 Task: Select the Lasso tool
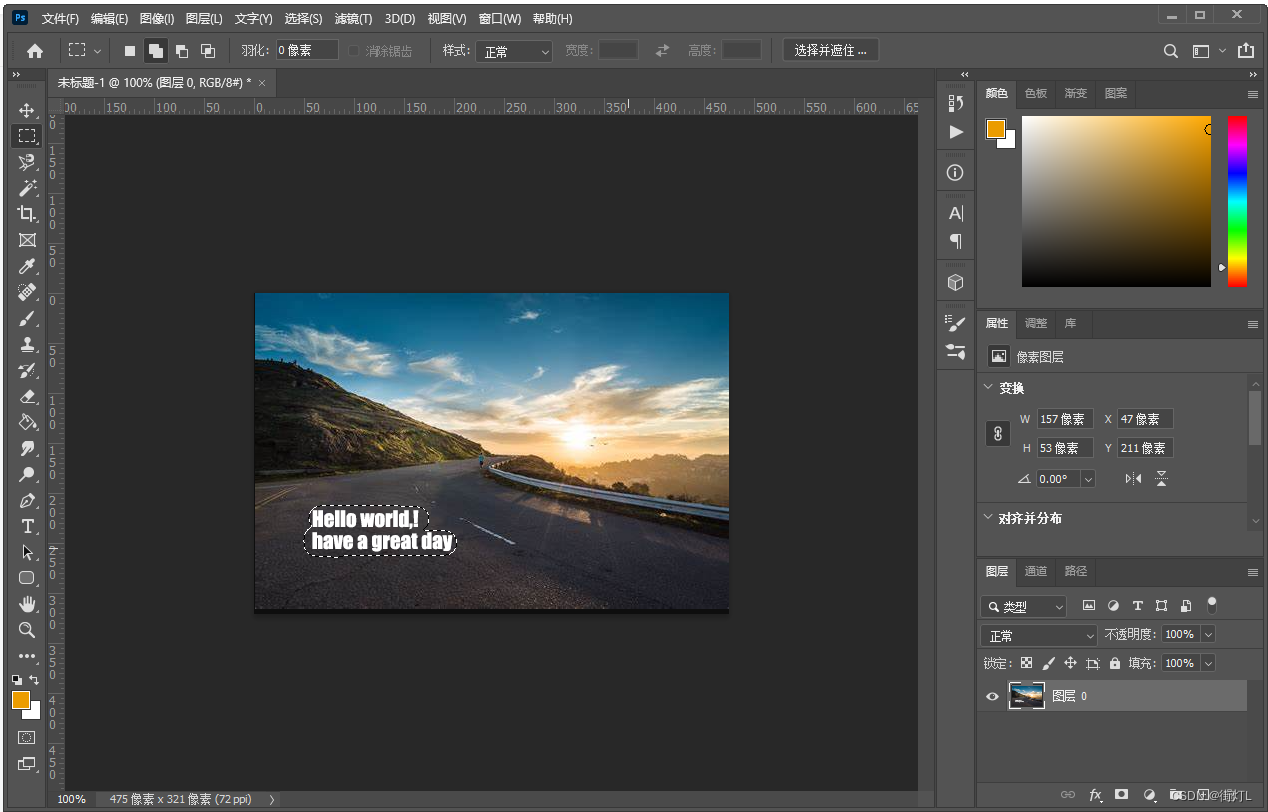pyautogui.click(x=27, y=162)
